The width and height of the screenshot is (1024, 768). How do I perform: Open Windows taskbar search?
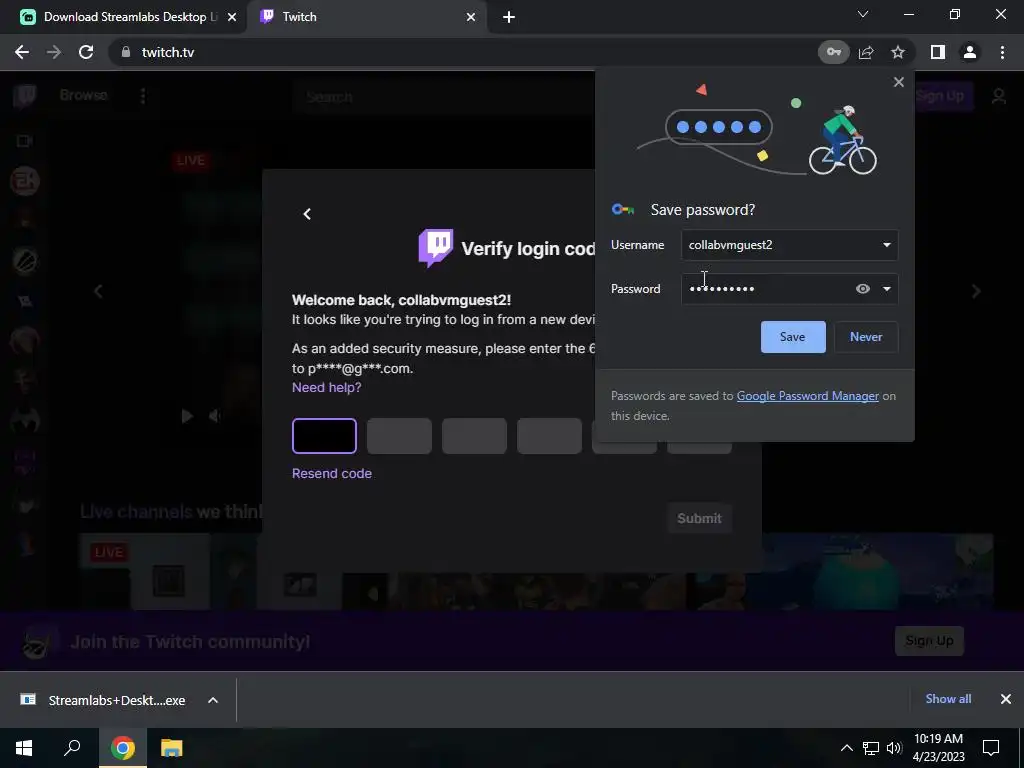[x=72, y=748]
